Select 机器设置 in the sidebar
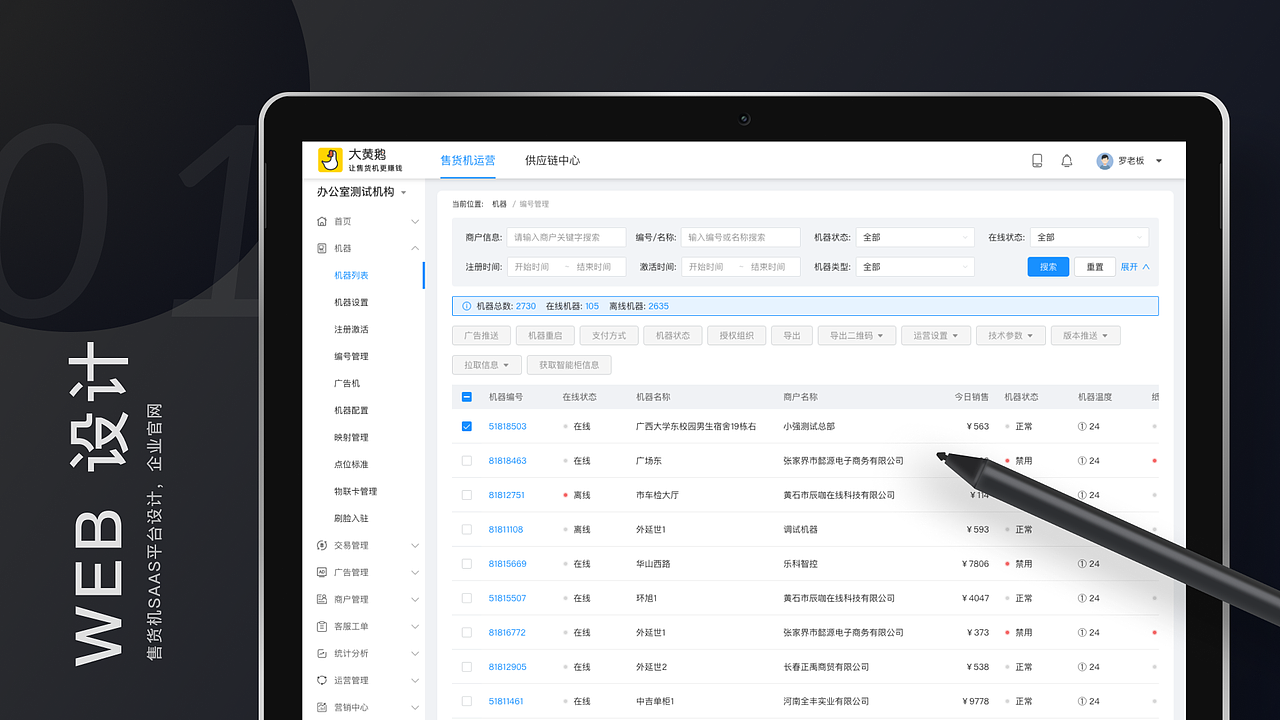Viewport: 1280px width, 720px height. pyautogui.click(x=351, y=302)
